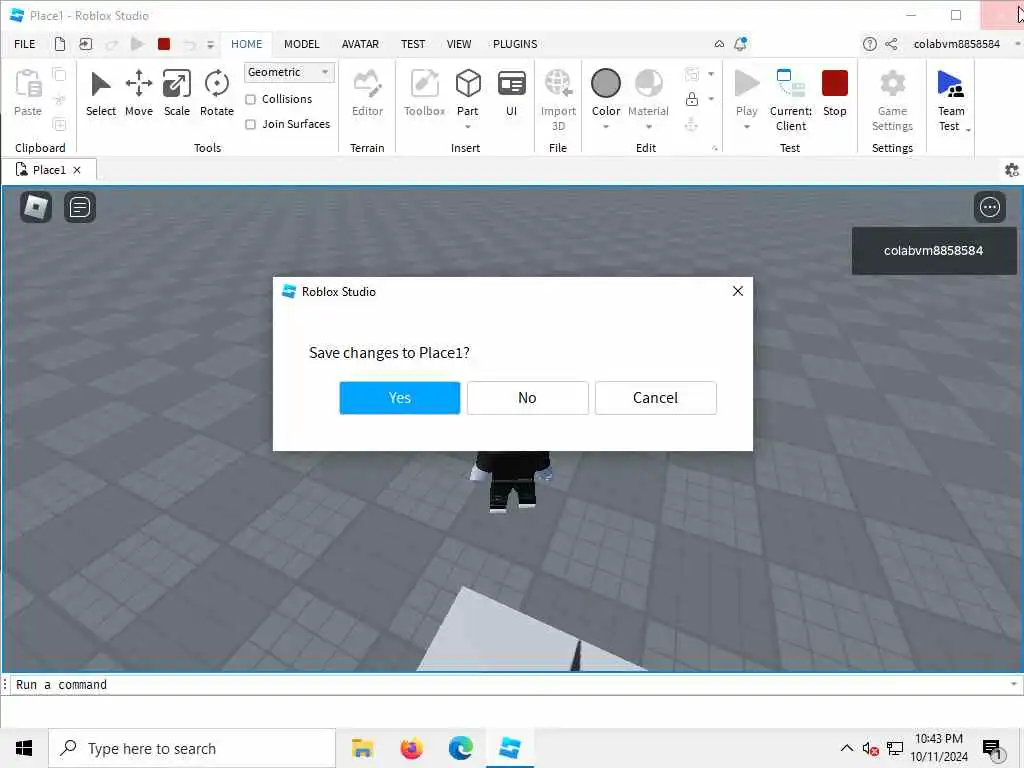Viewport: 1024px width, 768px height.
Task: Open the UI insert tool
Action: point(511,93)
